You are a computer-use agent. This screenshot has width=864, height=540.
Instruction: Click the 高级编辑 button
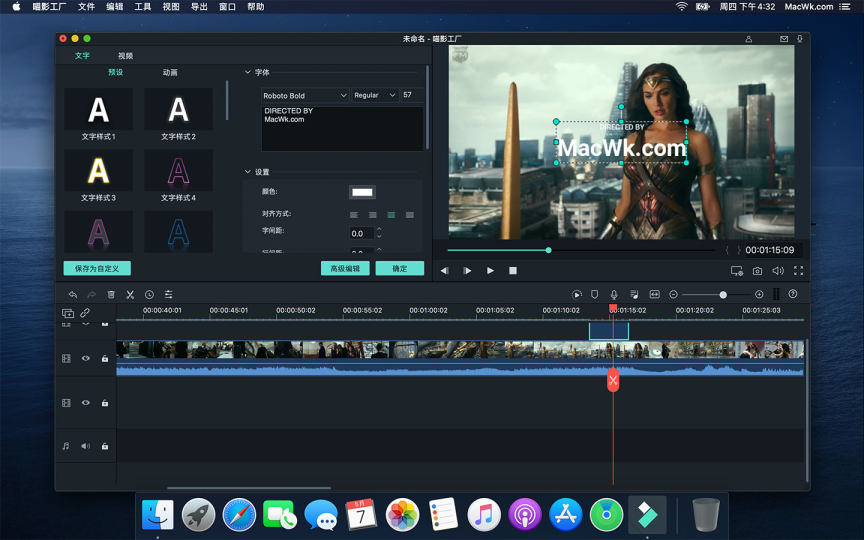tap(345, 268)
